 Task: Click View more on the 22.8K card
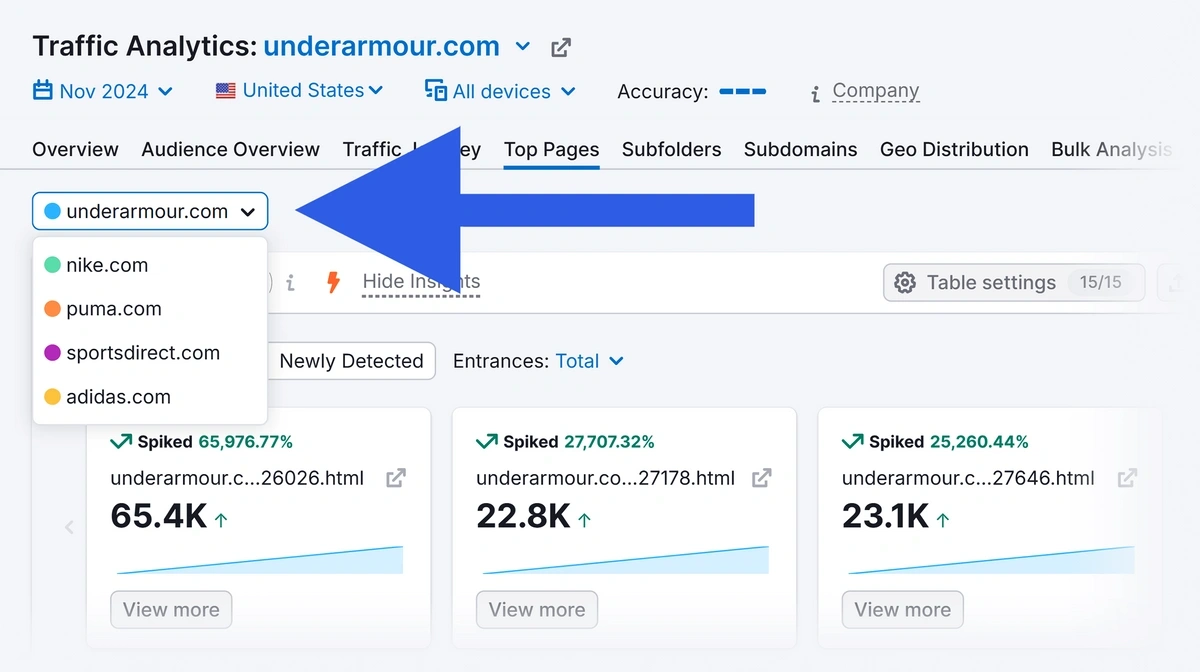coord(537,609)
